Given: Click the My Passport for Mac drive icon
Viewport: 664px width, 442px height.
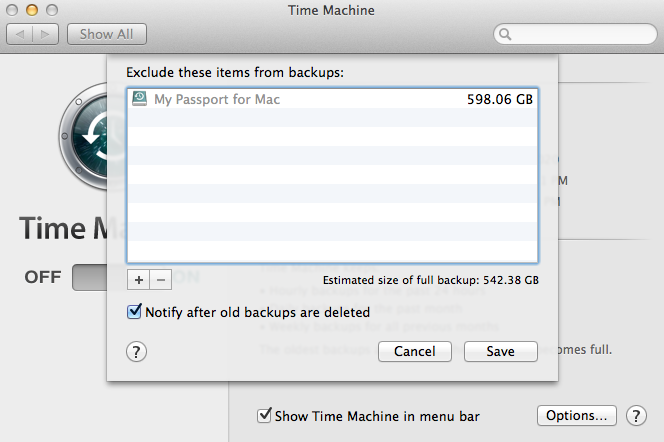Looking at the screenshot, I should coord(138,99).
